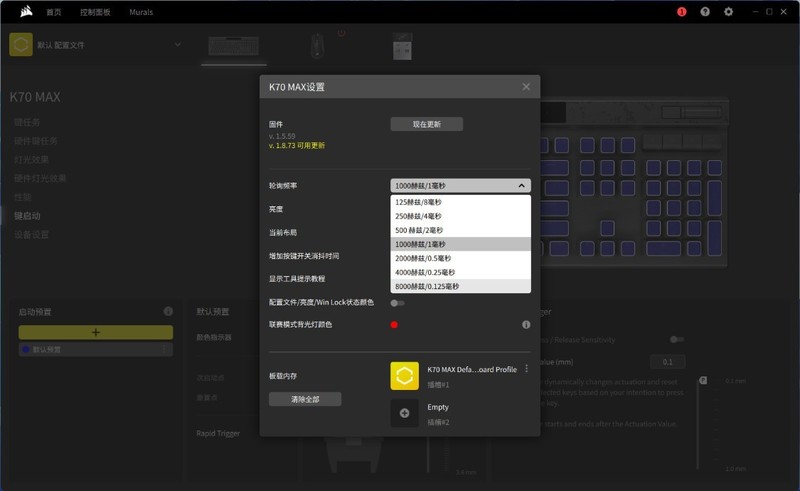Click the K70 MAX keyboard preview image

(x=634, y=182)
